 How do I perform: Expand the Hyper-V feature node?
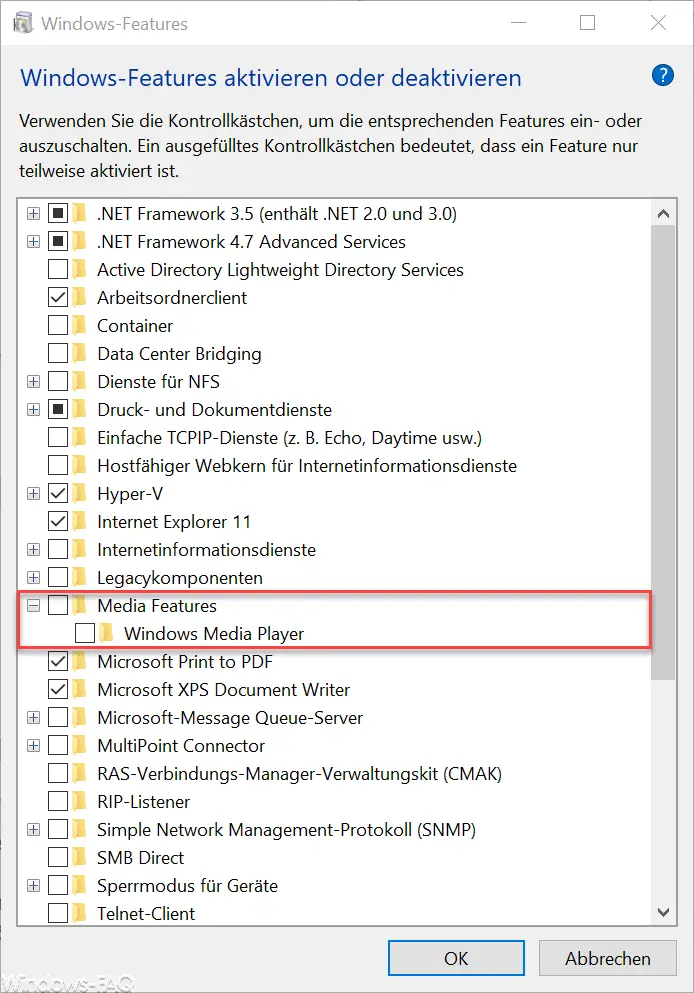(x=34, y=493)
